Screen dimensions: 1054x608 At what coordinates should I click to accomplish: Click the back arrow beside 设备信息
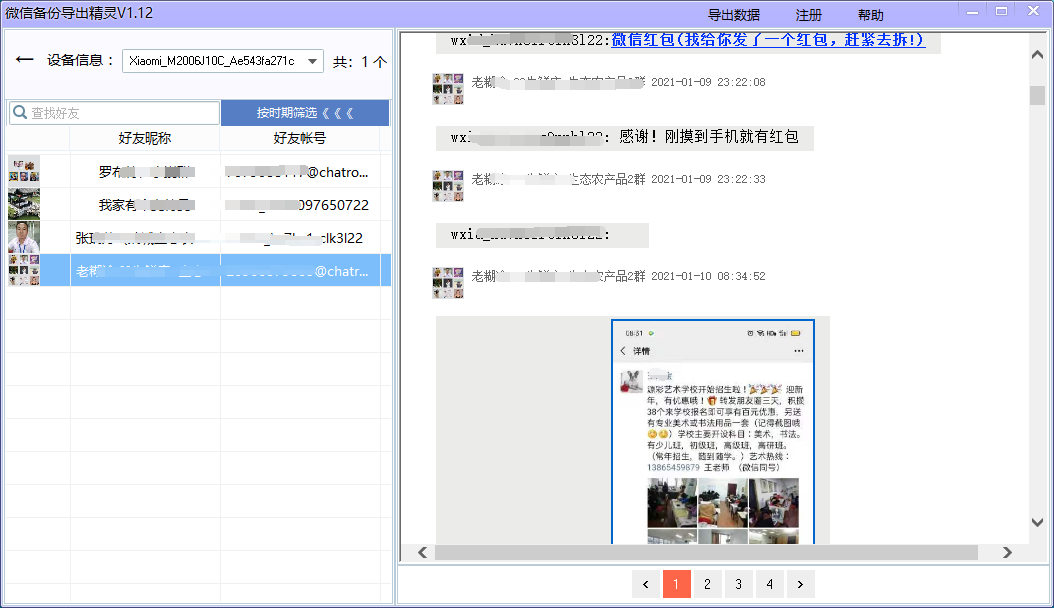25,61
